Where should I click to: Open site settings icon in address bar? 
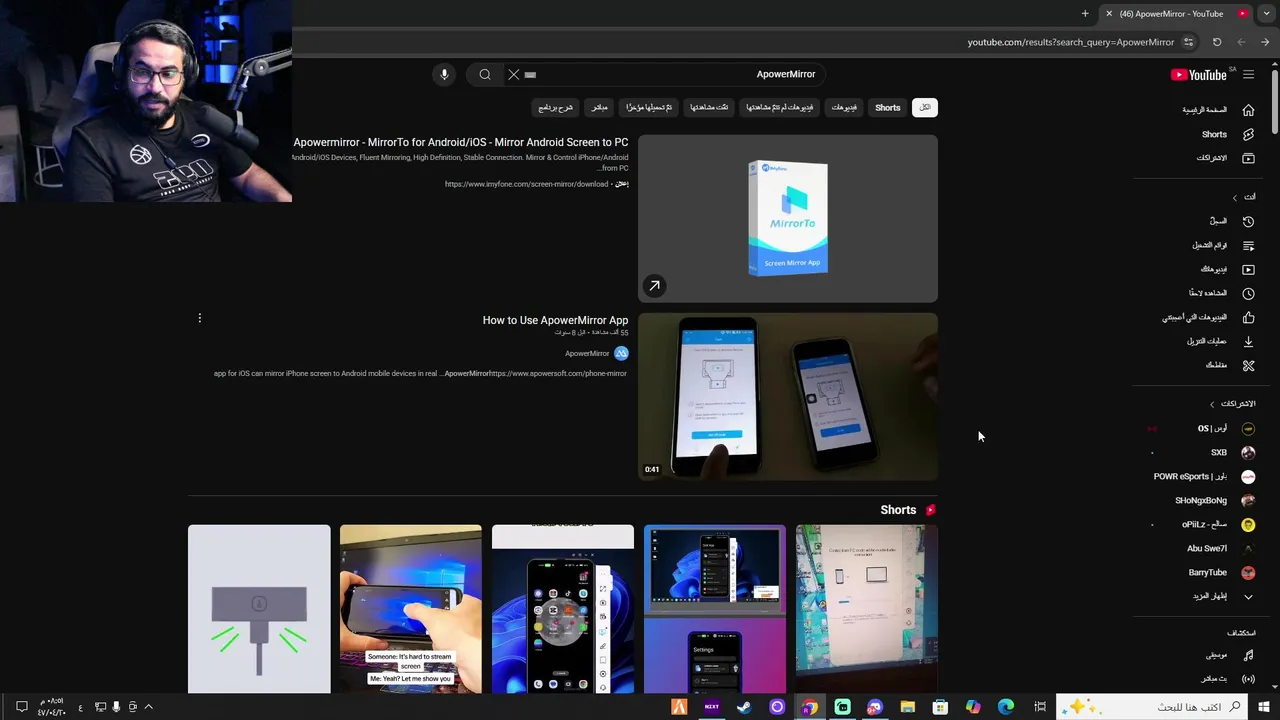click(x=1188, y=42)
